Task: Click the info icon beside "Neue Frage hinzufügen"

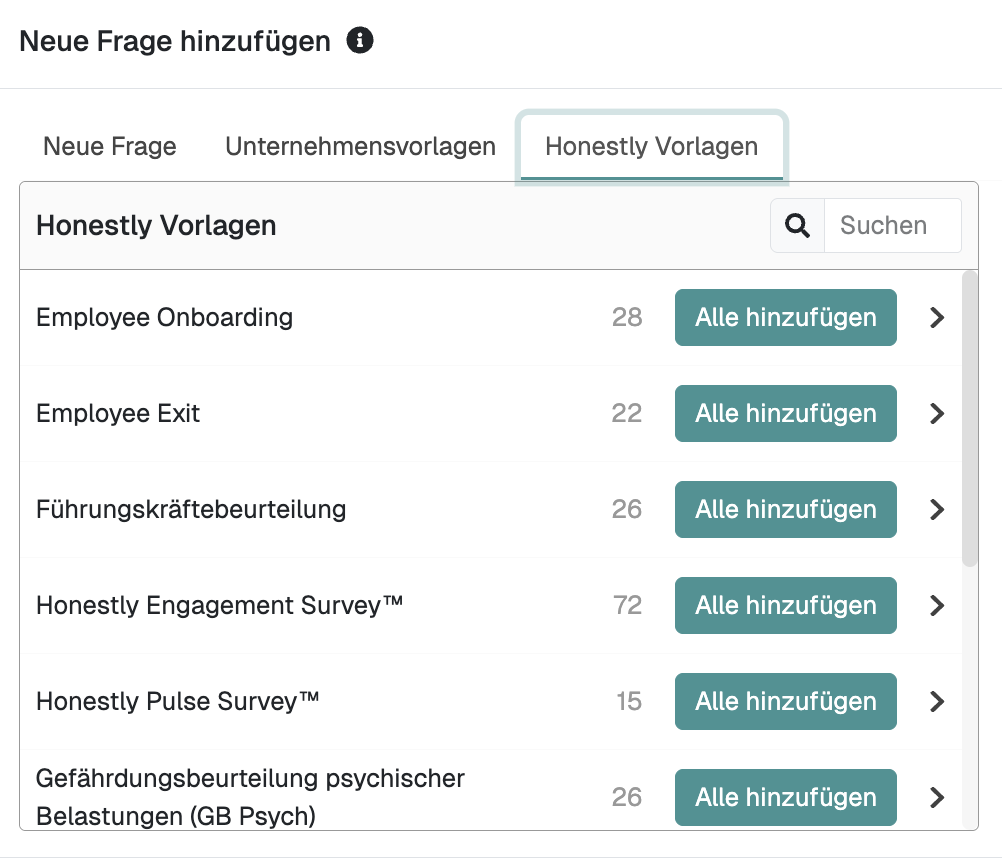Action: pyautogui.click(x=360, y=40)
